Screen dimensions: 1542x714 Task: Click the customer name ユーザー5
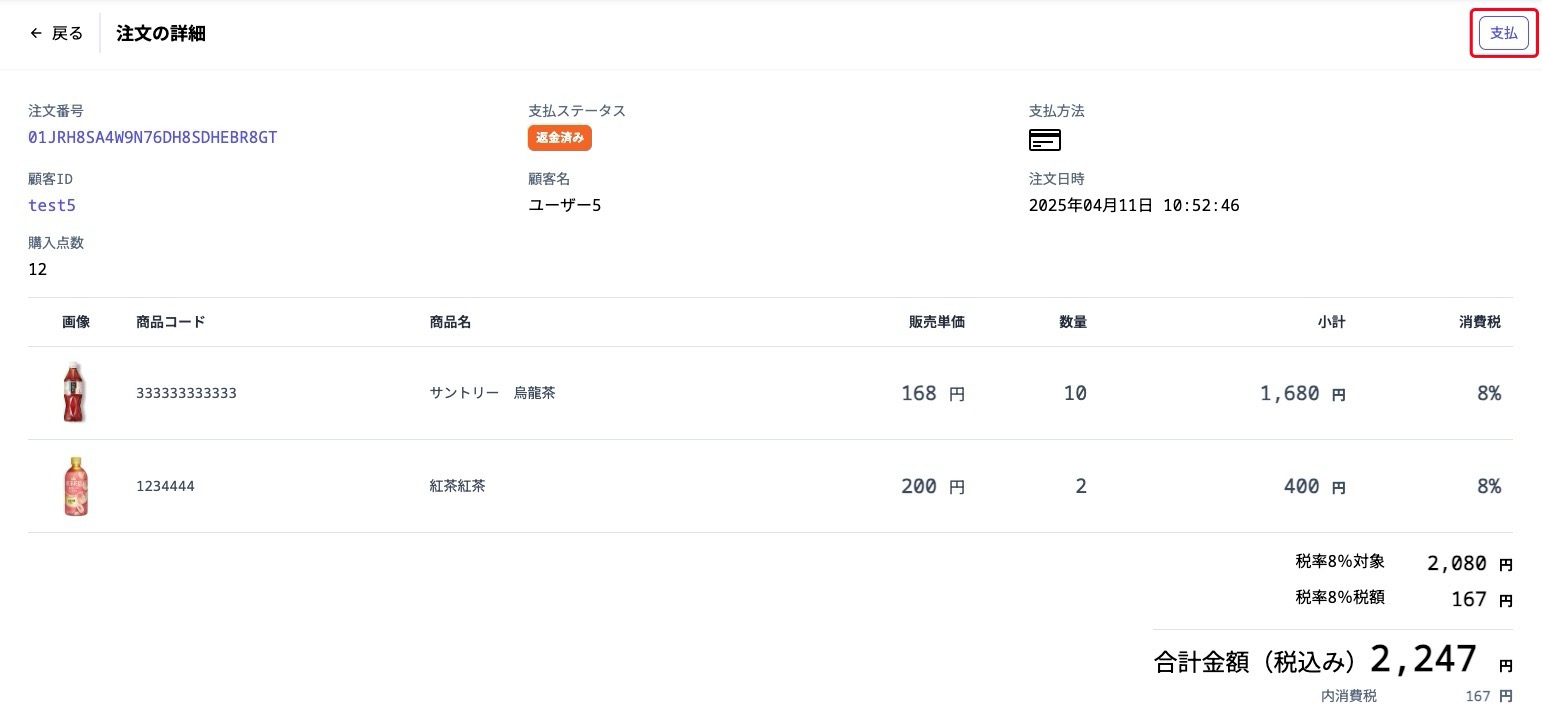[564, 205]
